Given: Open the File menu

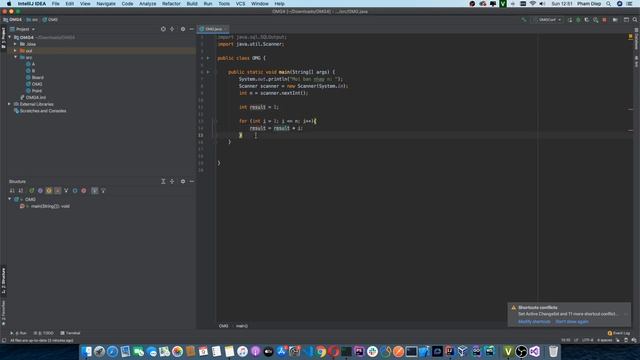Looking at the screenshot, I should [x=56, y=4].
